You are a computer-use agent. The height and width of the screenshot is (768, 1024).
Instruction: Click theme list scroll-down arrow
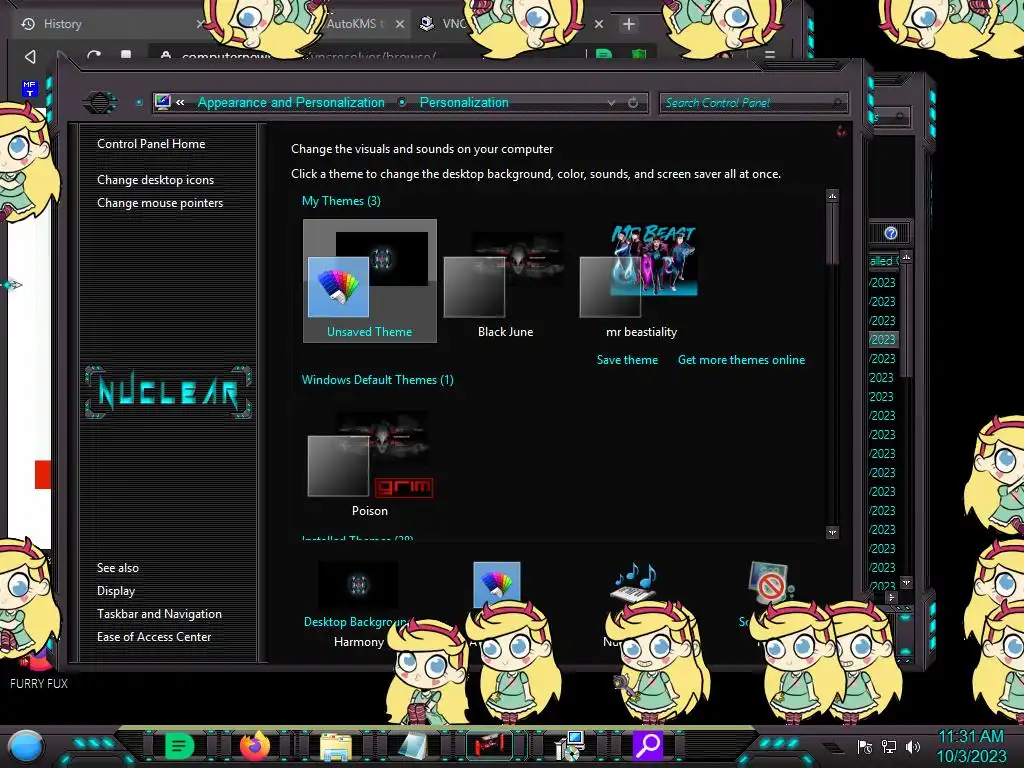[832, 532]
